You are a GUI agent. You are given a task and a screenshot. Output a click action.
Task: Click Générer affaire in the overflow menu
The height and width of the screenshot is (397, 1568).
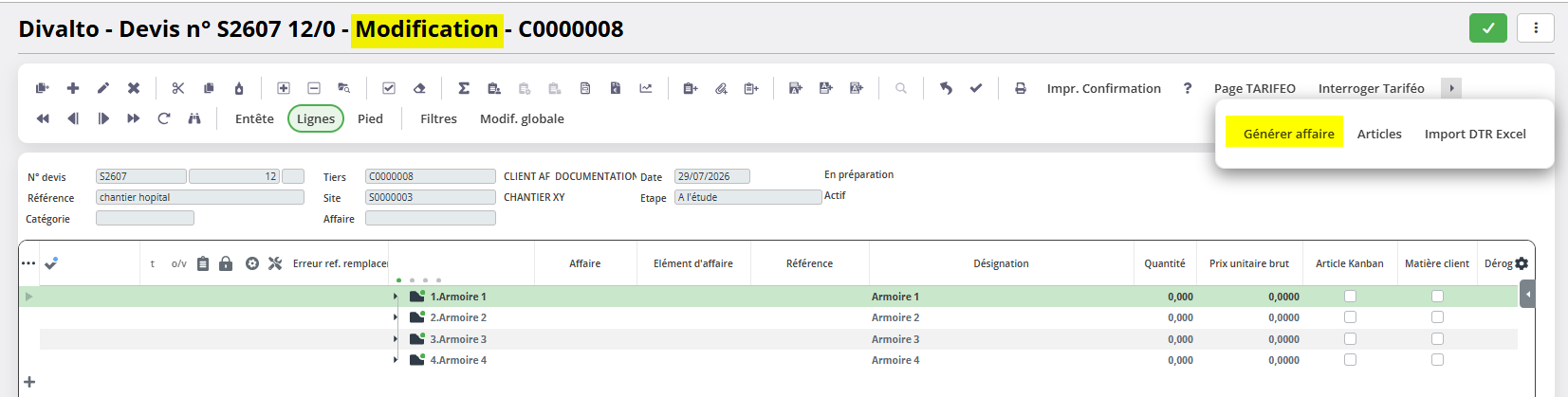[1288, 134]
